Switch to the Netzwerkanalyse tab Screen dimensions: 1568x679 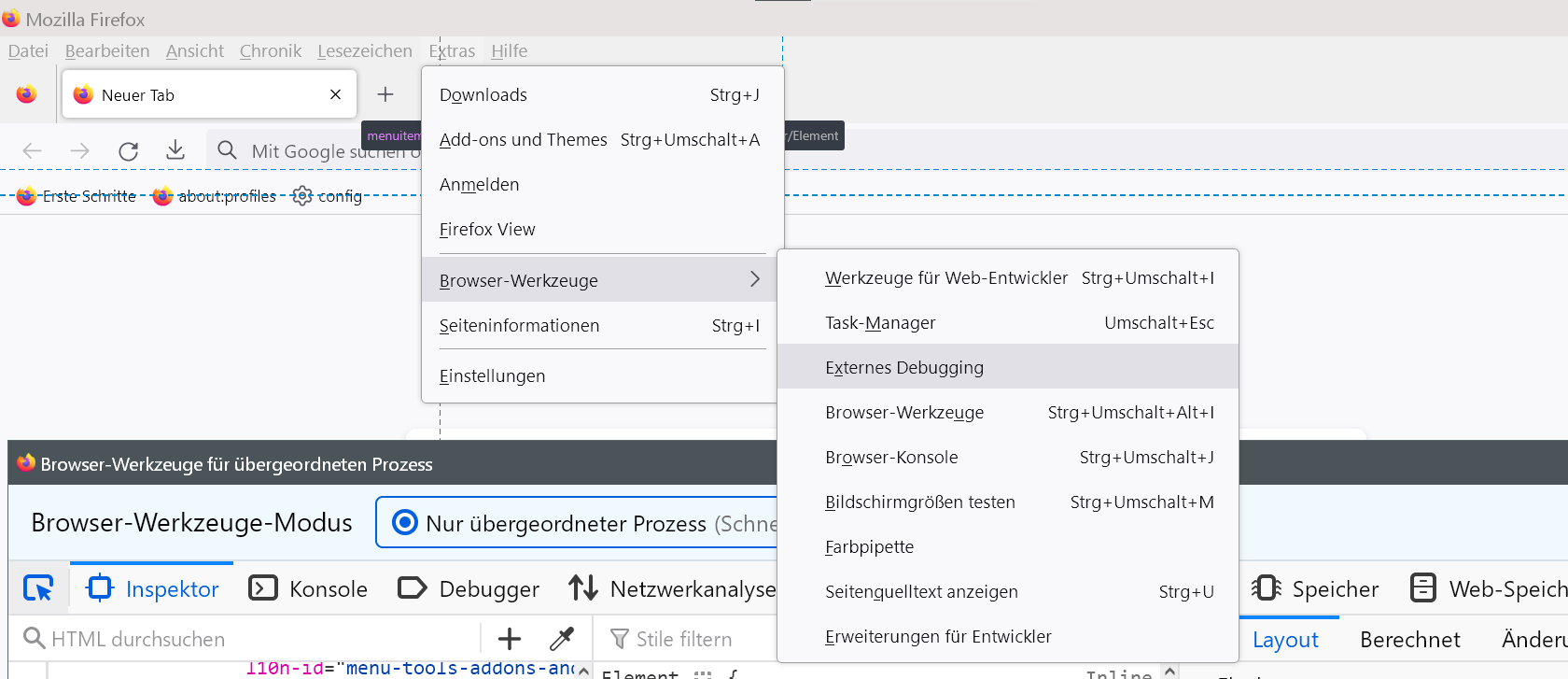coord(673,588)
